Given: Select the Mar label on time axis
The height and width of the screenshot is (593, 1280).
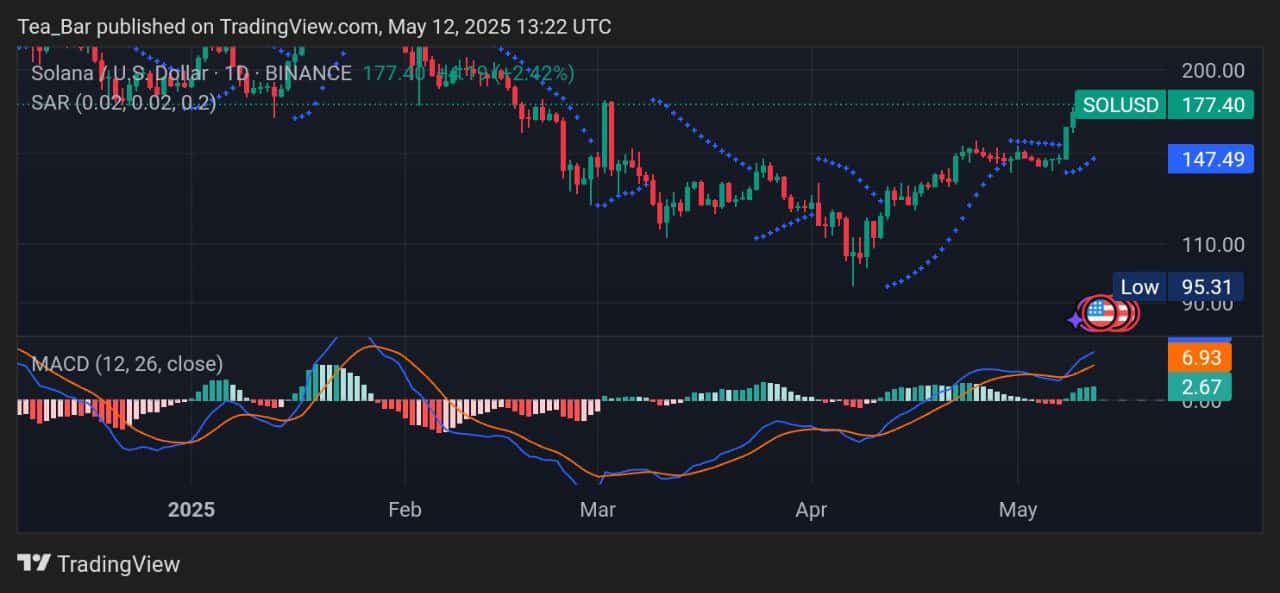Looking at the screenshot, I should pyautogui.click(x=598, y=510).
